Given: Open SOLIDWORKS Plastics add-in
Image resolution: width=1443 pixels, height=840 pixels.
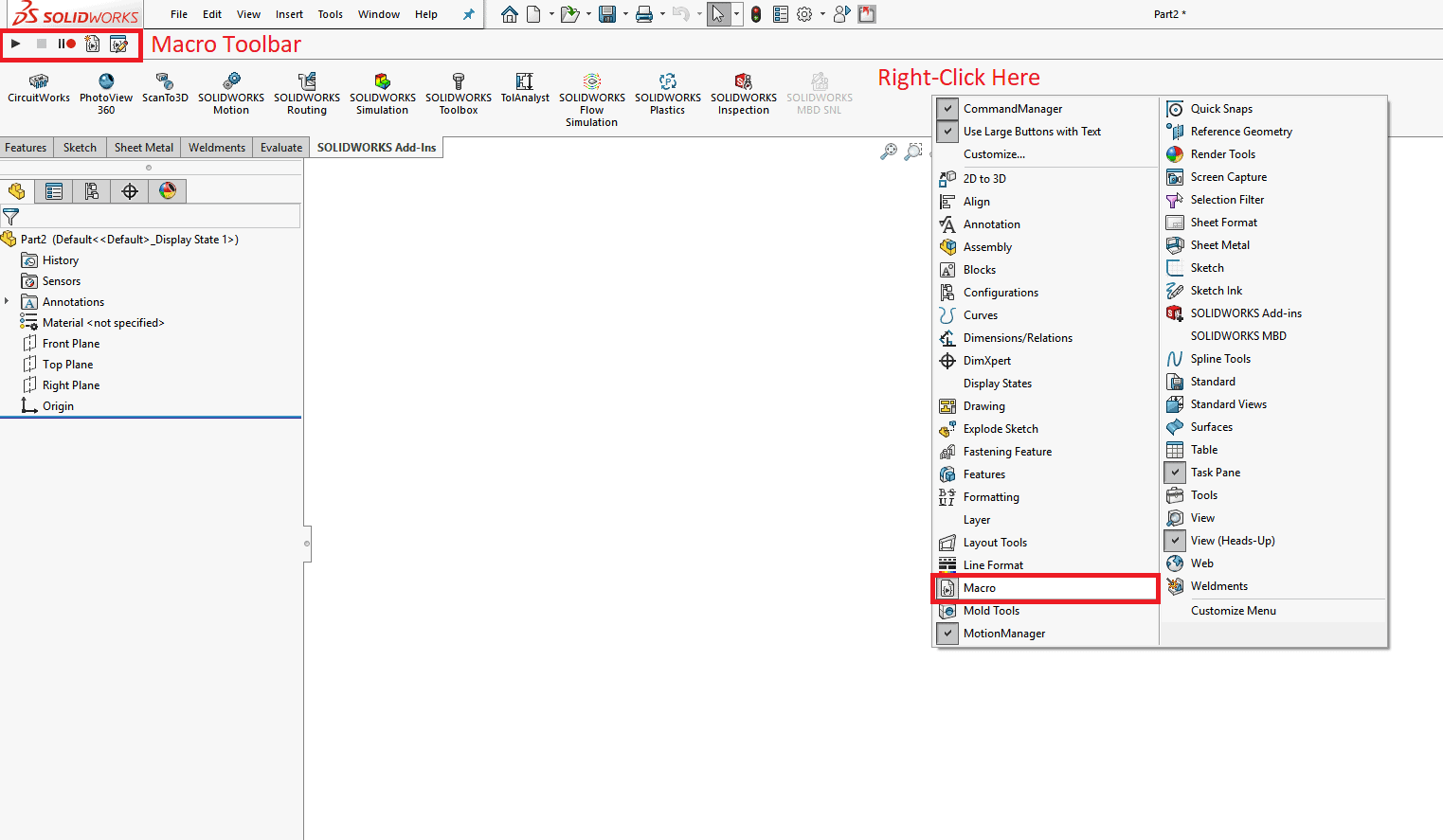Looking at the screenshot, I should [x=668, y=95].
